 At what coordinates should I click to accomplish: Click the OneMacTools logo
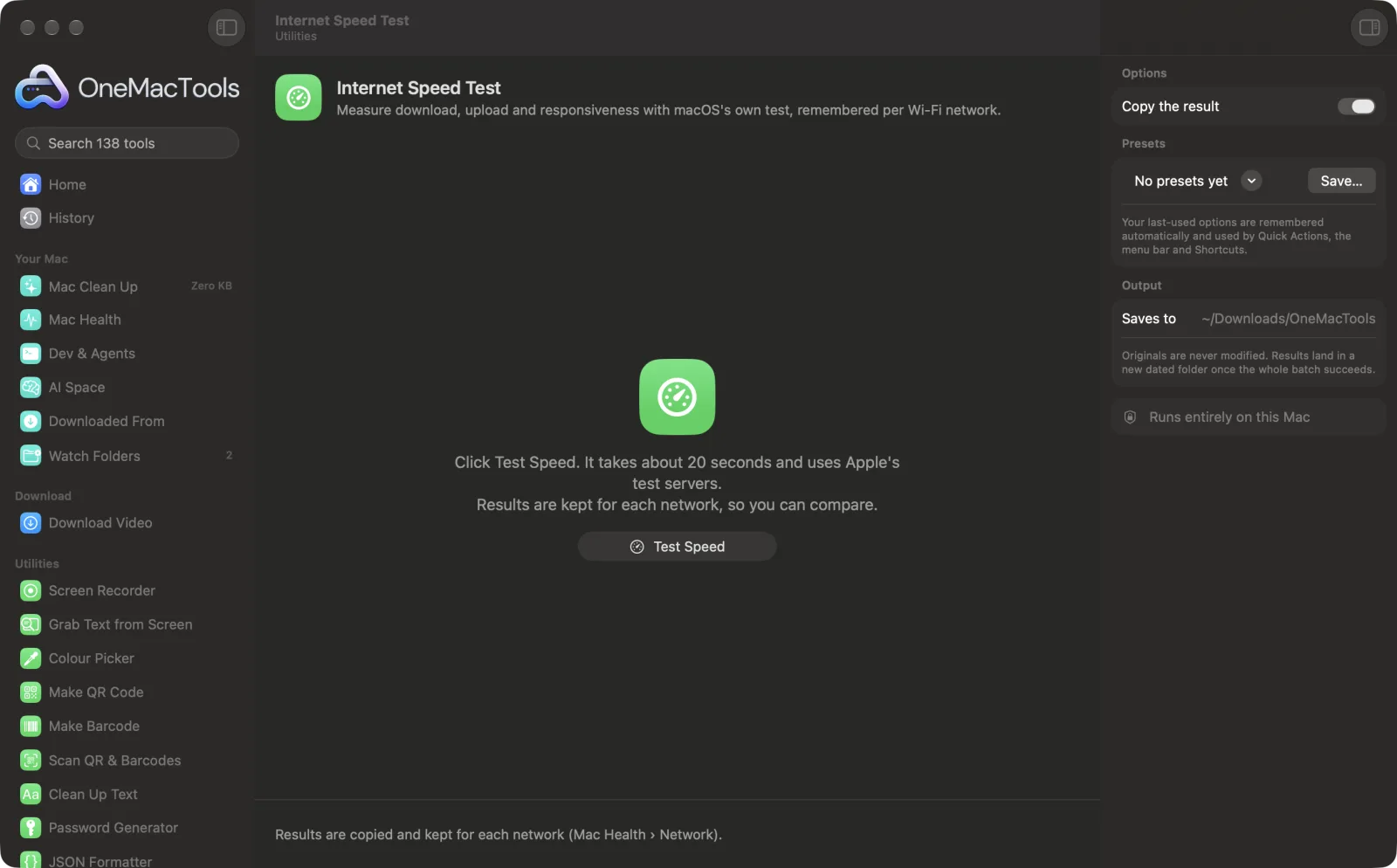pos(127,87)
